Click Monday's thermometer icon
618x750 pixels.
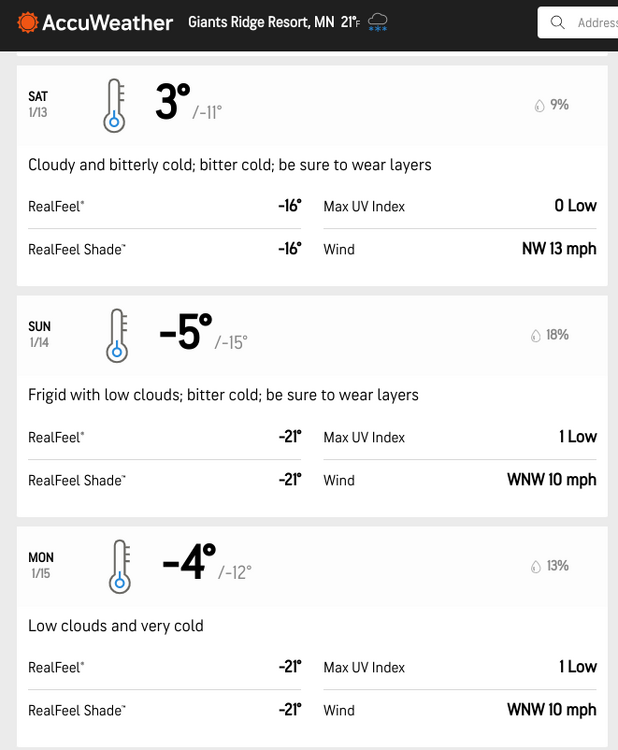[x=120, y=566]
